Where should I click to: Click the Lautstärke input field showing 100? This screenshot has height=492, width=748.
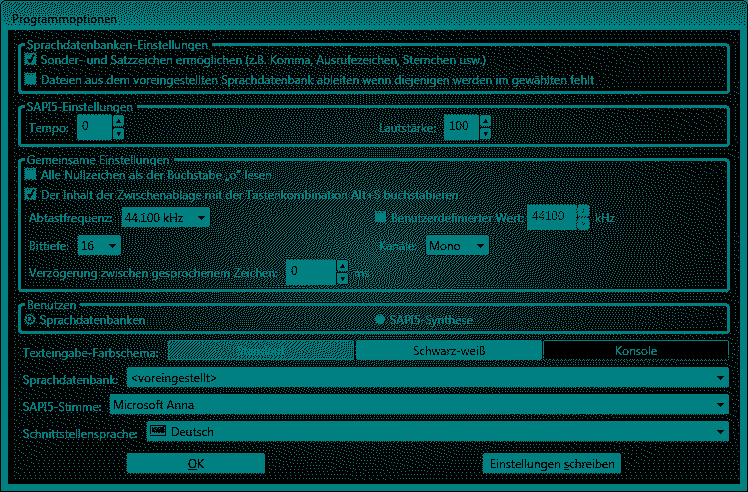point(461,127)
